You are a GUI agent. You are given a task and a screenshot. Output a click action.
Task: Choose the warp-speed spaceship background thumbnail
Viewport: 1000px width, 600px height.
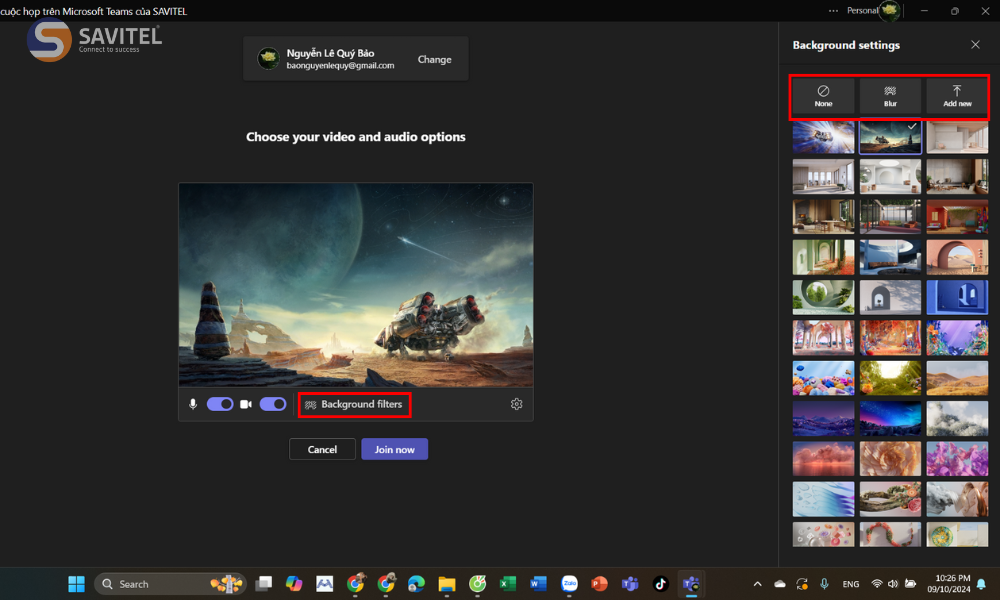click(823, 136)
